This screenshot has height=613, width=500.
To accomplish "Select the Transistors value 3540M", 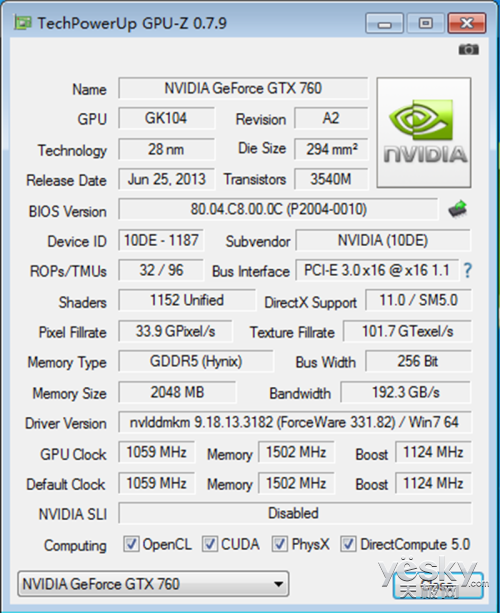I will pyautogui.click(x=331, y=179).
